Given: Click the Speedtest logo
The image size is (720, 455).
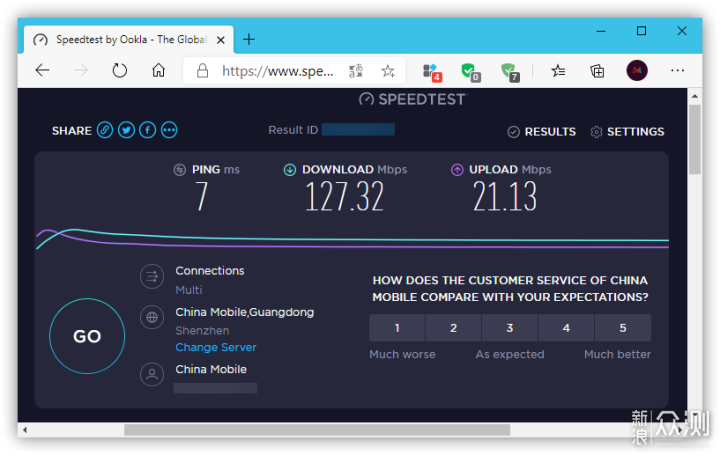Looking at the screenshot, I should (x=412, y=99).
